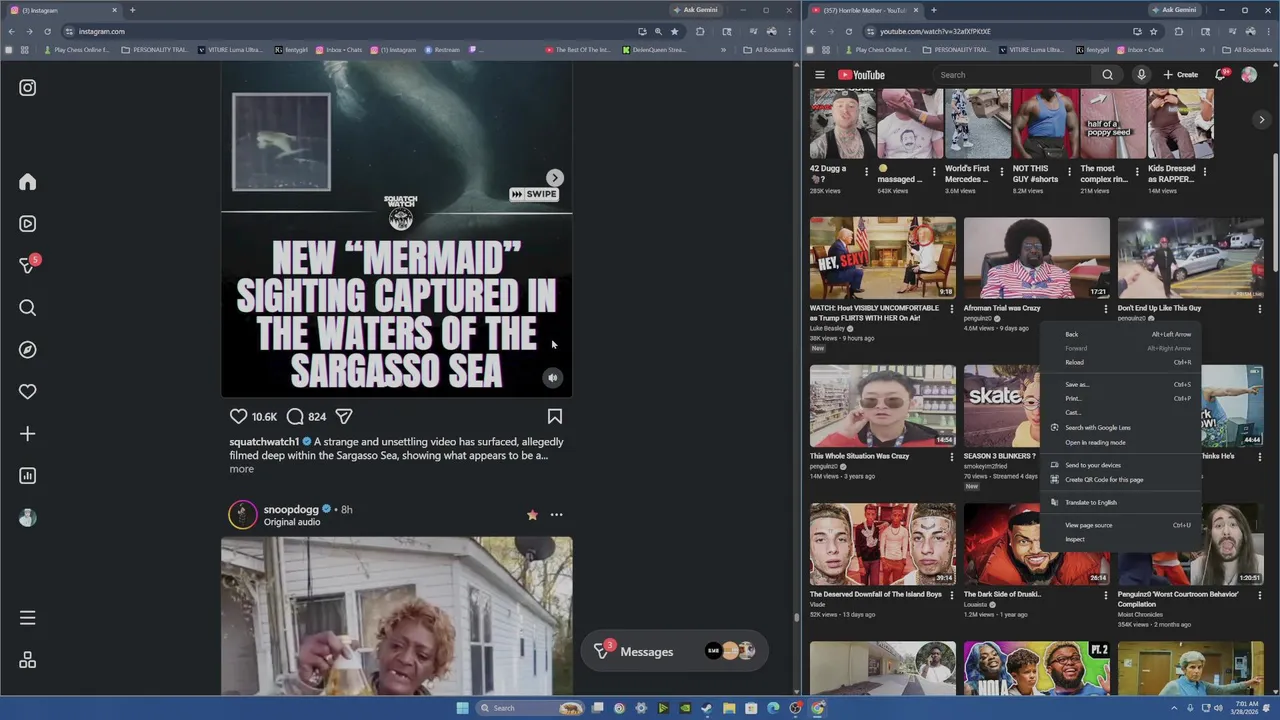Choose Inspect from the context menu
The width and height of the screenshot is (1280, 720).
(x=1120, y=539)
